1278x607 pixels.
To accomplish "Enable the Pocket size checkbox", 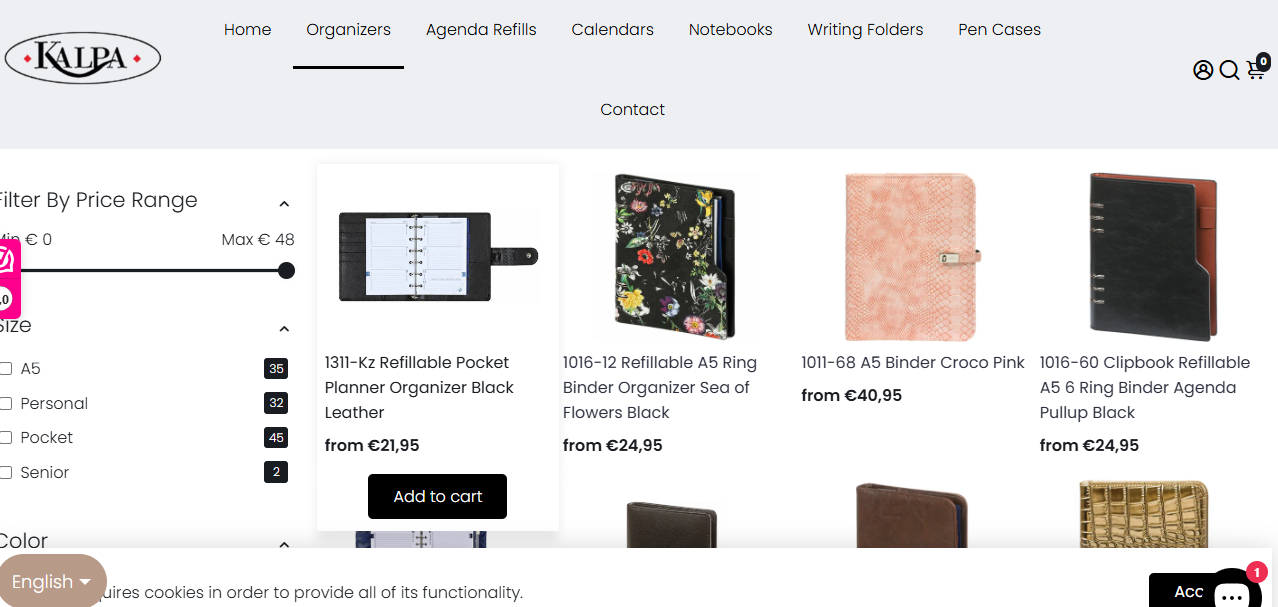I will tap(6, 438).
